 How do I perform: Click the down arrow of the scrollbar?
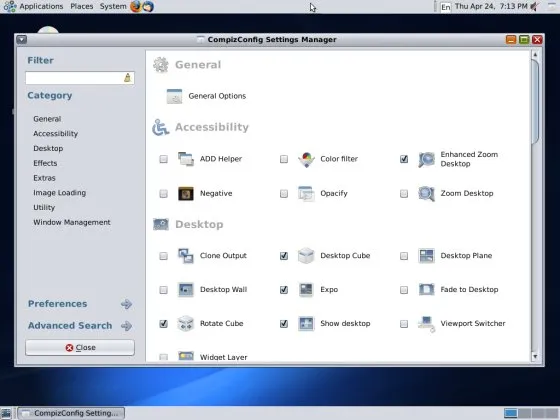(535, 356)
